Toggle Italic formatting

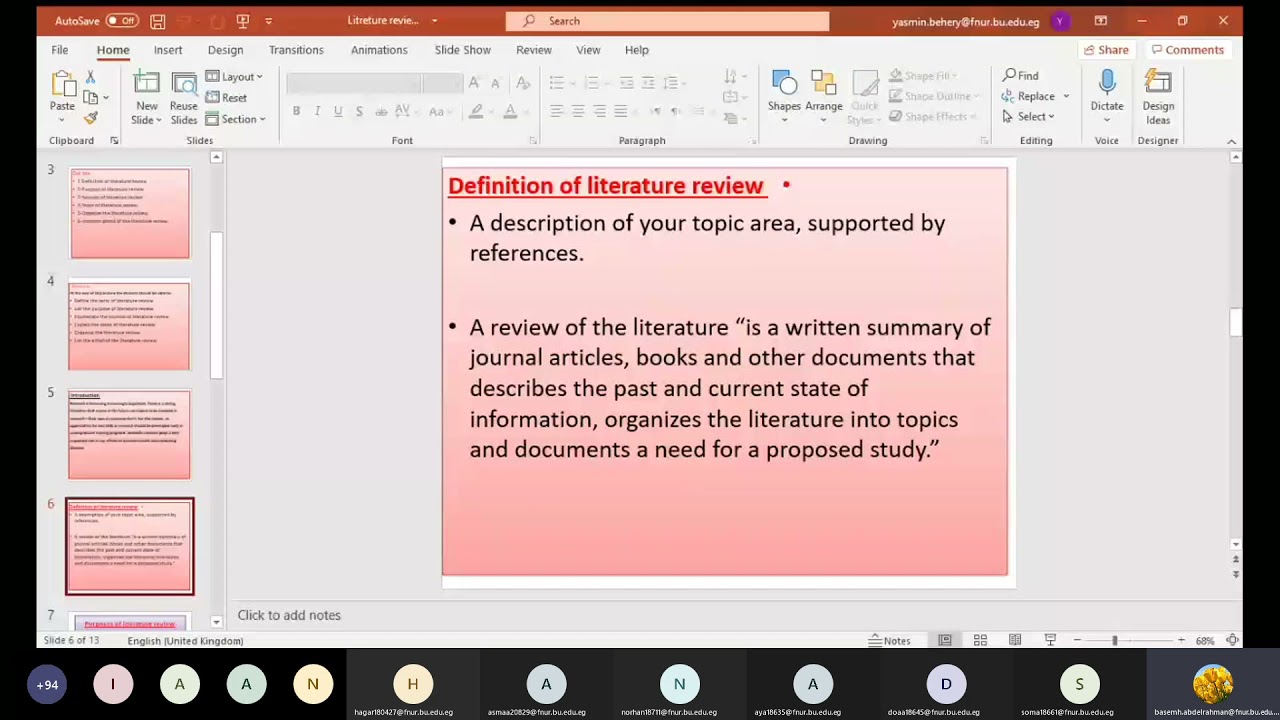317,111
